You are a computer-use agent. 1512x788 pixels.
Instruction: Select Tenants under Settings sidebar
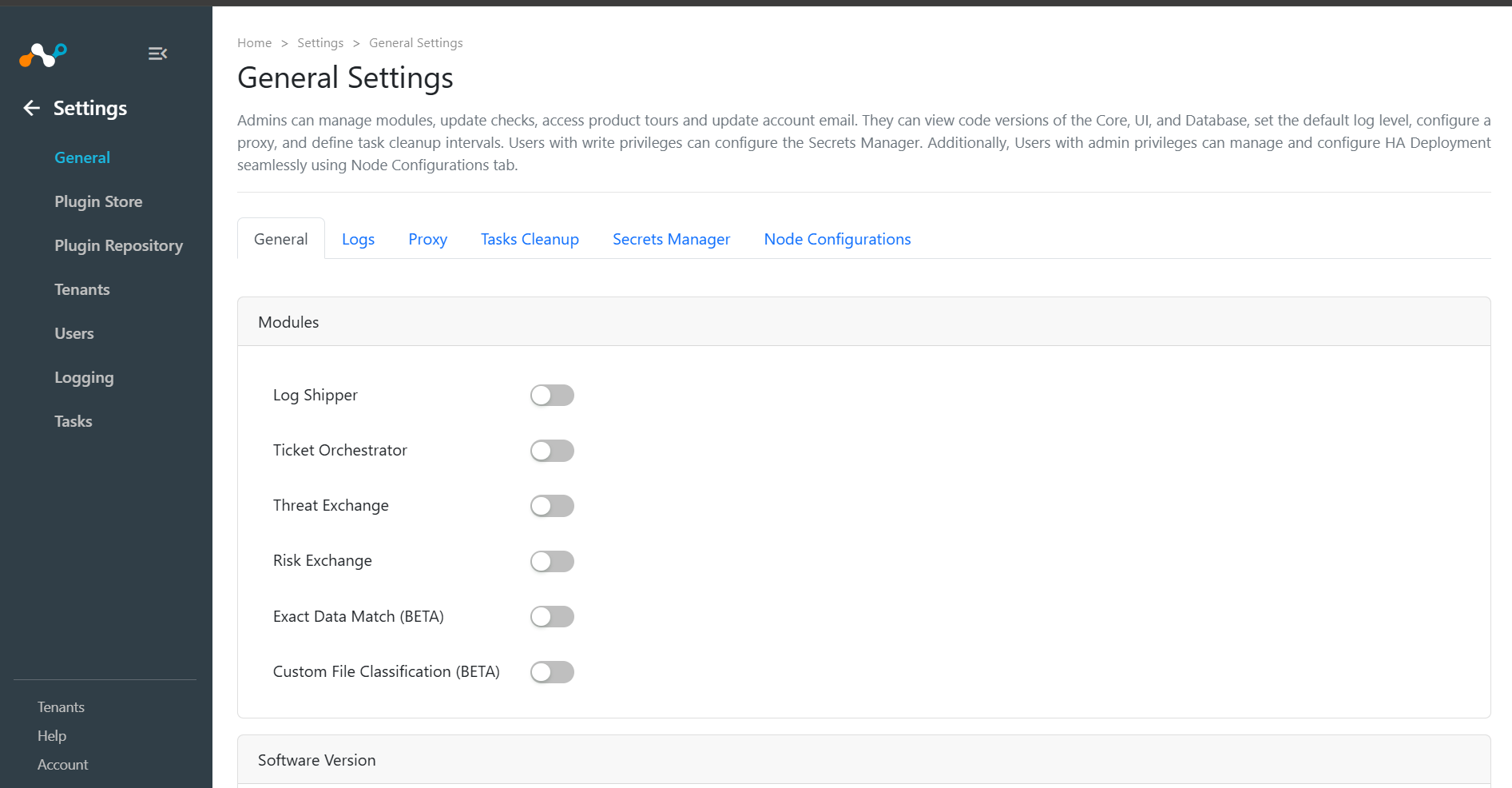coord(82,289)
